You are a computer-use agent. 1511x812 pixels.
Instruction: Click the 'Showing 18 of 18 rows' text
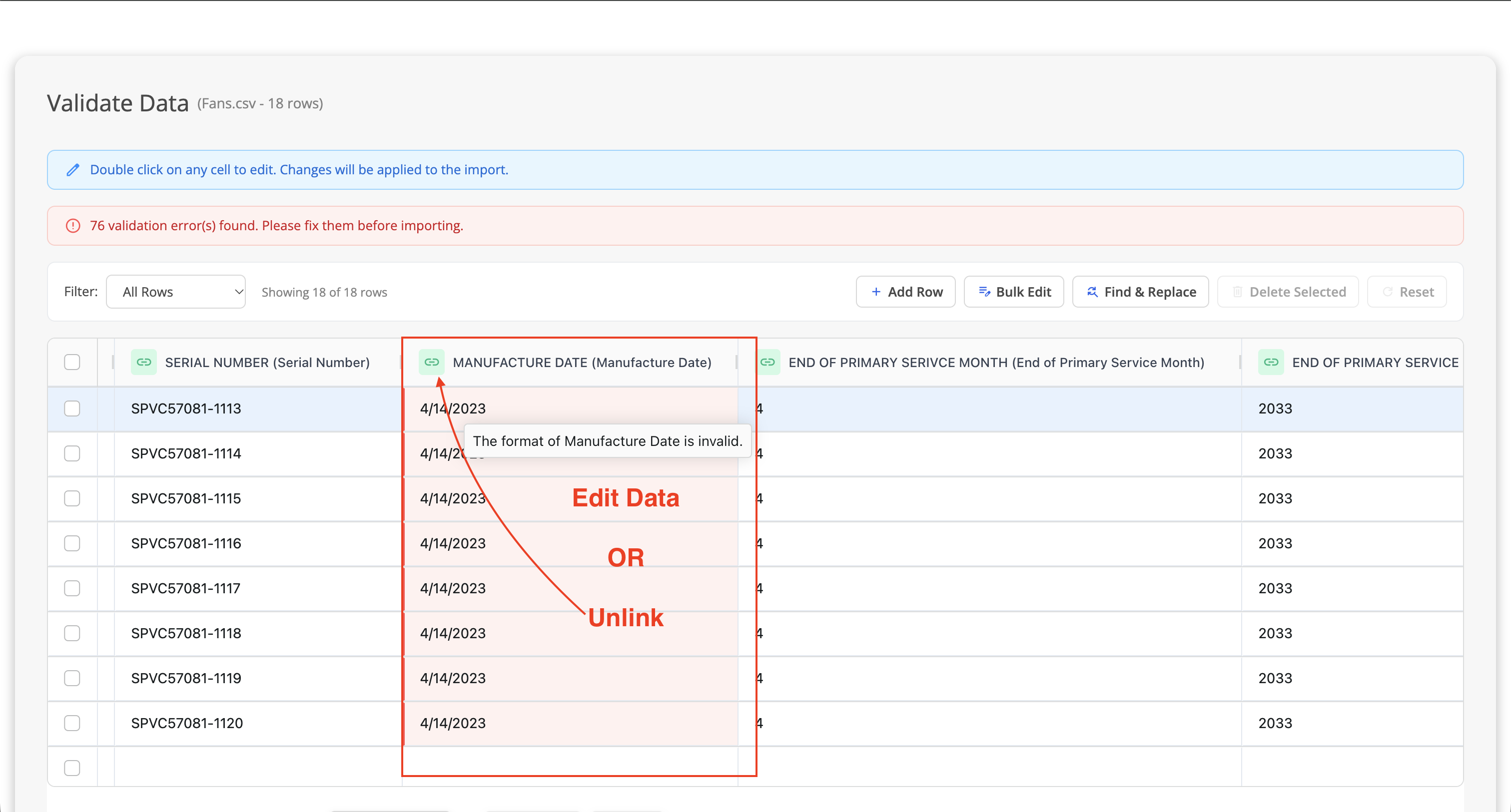click(324, 292)
